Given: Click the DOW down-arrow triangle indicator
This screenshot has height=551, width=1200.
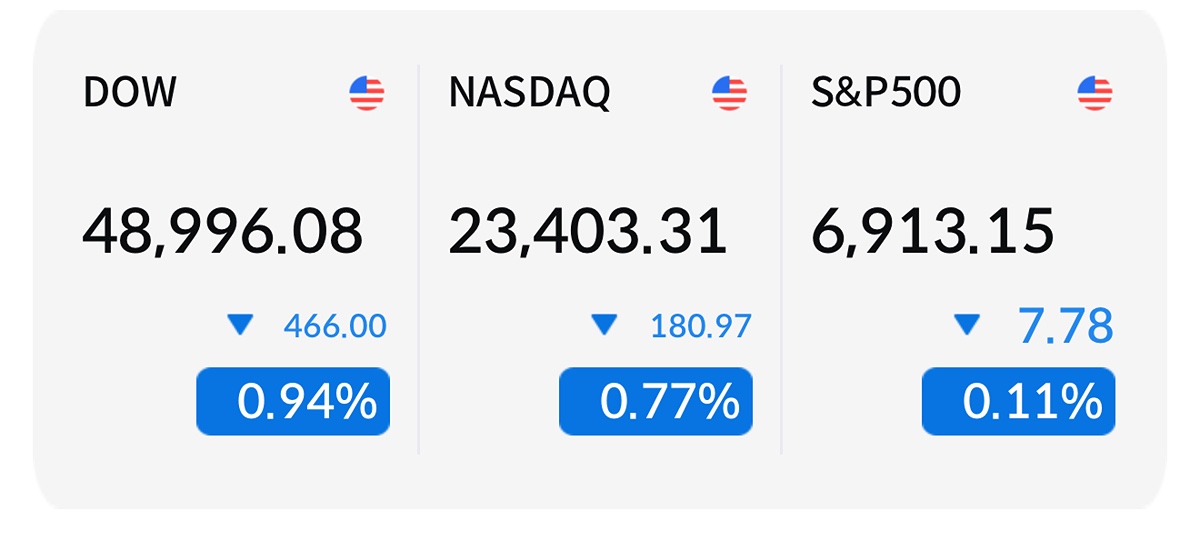Looking at the screenshot, I should pos(240,324).
